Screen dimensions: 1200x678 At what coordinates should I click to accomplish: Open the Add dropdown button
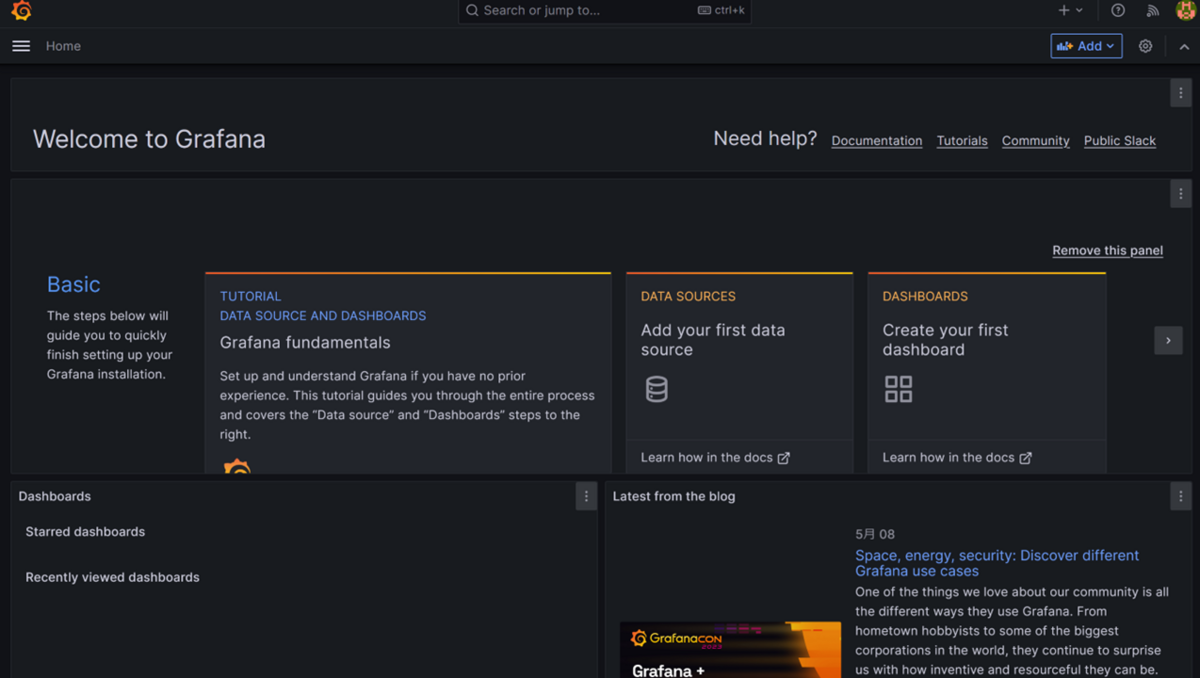[x=1086, y=46]
